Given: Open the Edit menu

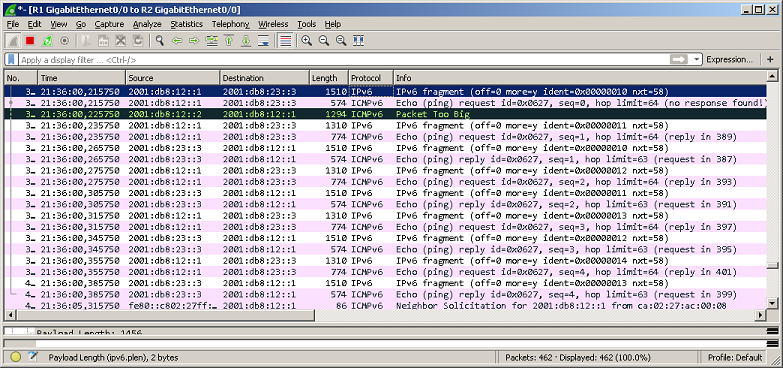Looking at the screenshot, I should pyautogui.click(x=34, y=24).
